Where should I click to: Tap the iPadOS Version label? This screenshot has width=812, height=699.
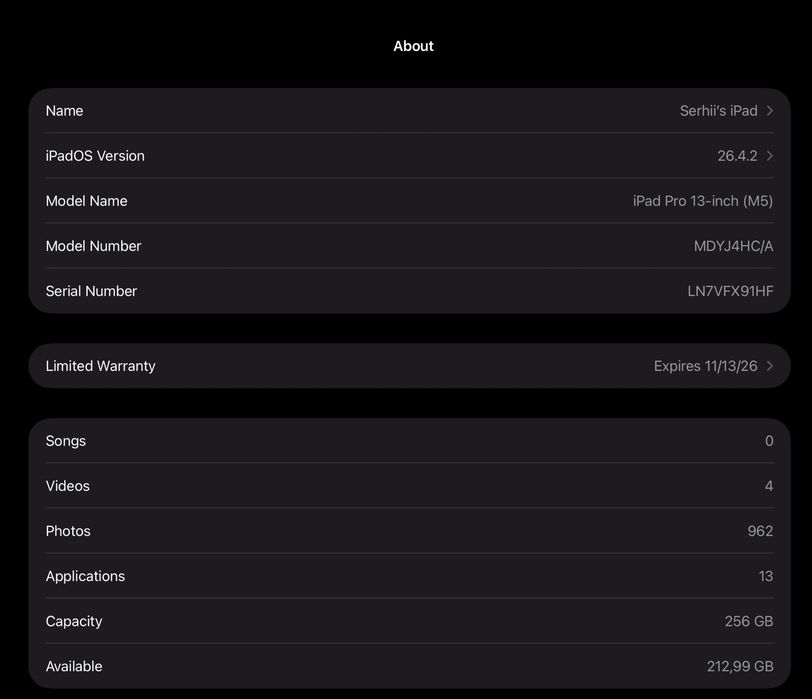tap(95, 156)
